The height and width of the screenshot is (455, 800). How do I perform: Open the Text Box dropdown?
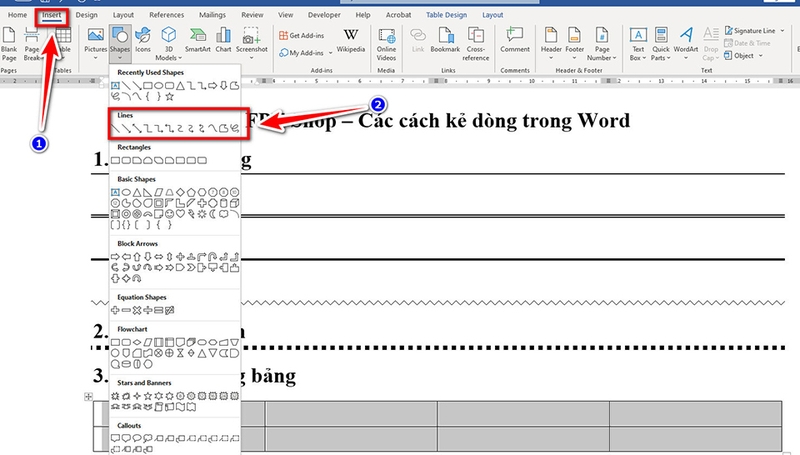[638, 44]
